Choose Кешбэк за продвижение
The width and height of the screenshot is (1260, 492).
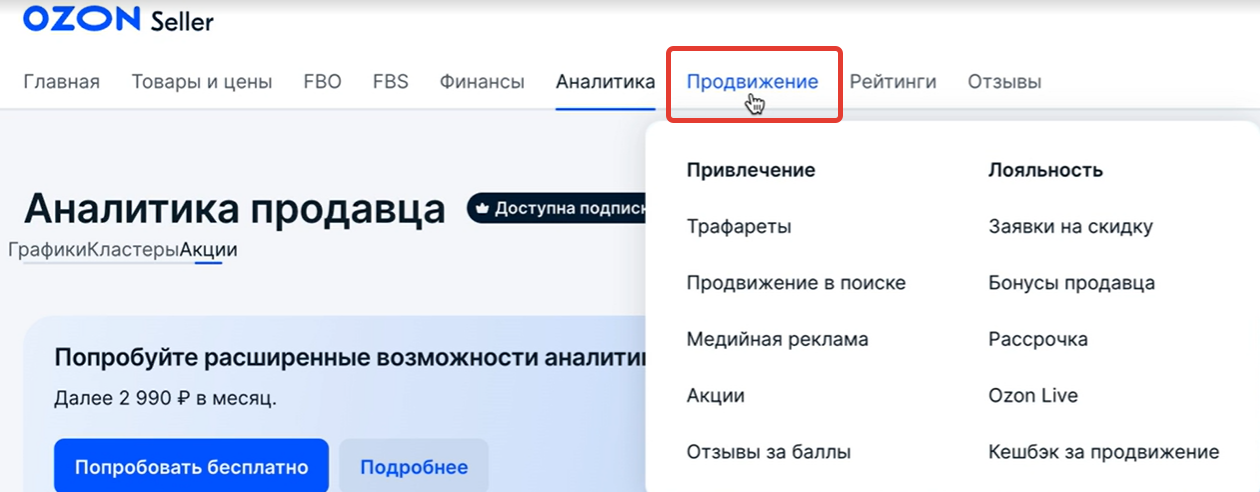tap(1103, 452)
